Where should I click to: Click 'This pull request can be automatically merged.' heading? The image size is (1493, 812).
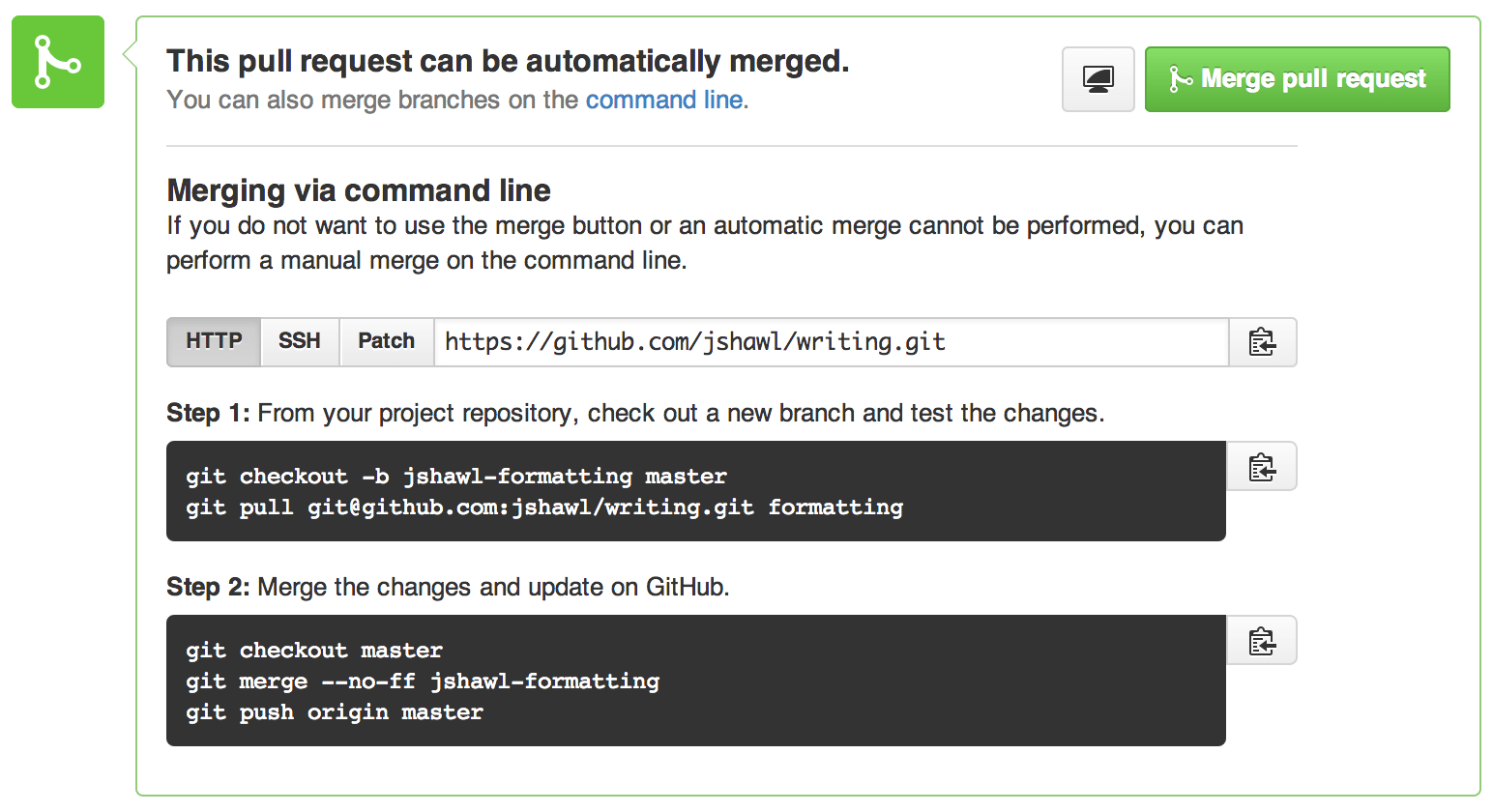pyautogui.click(x=508, y=61)
